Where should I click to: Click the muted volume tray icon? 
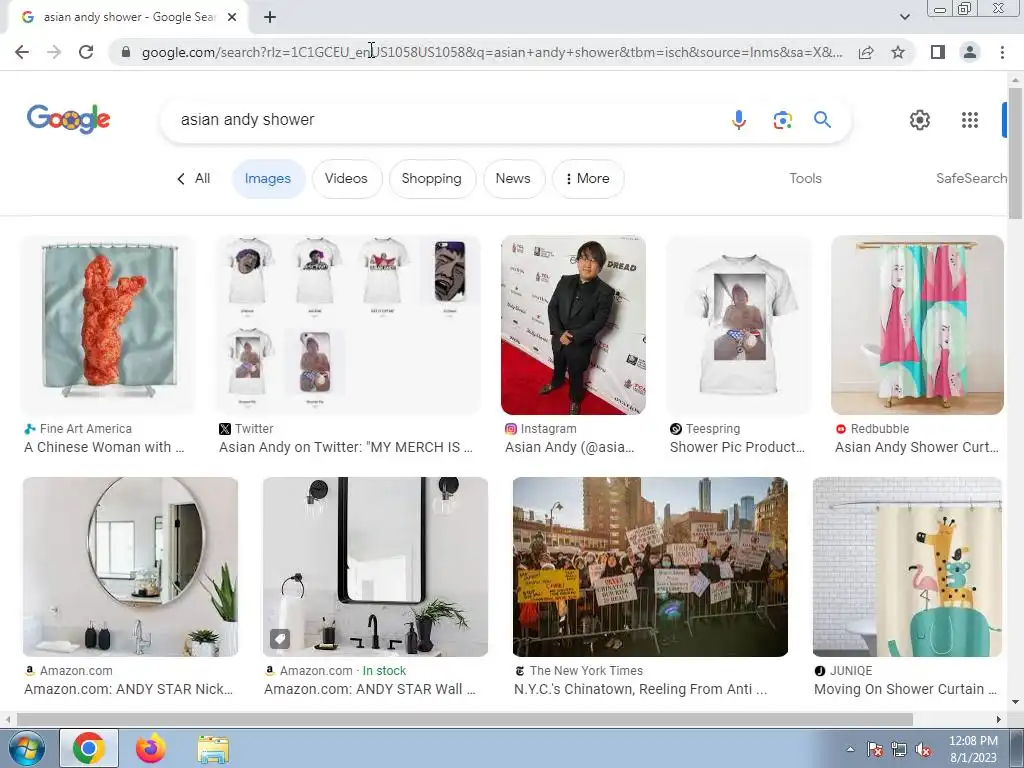click(x=923, y=749)
